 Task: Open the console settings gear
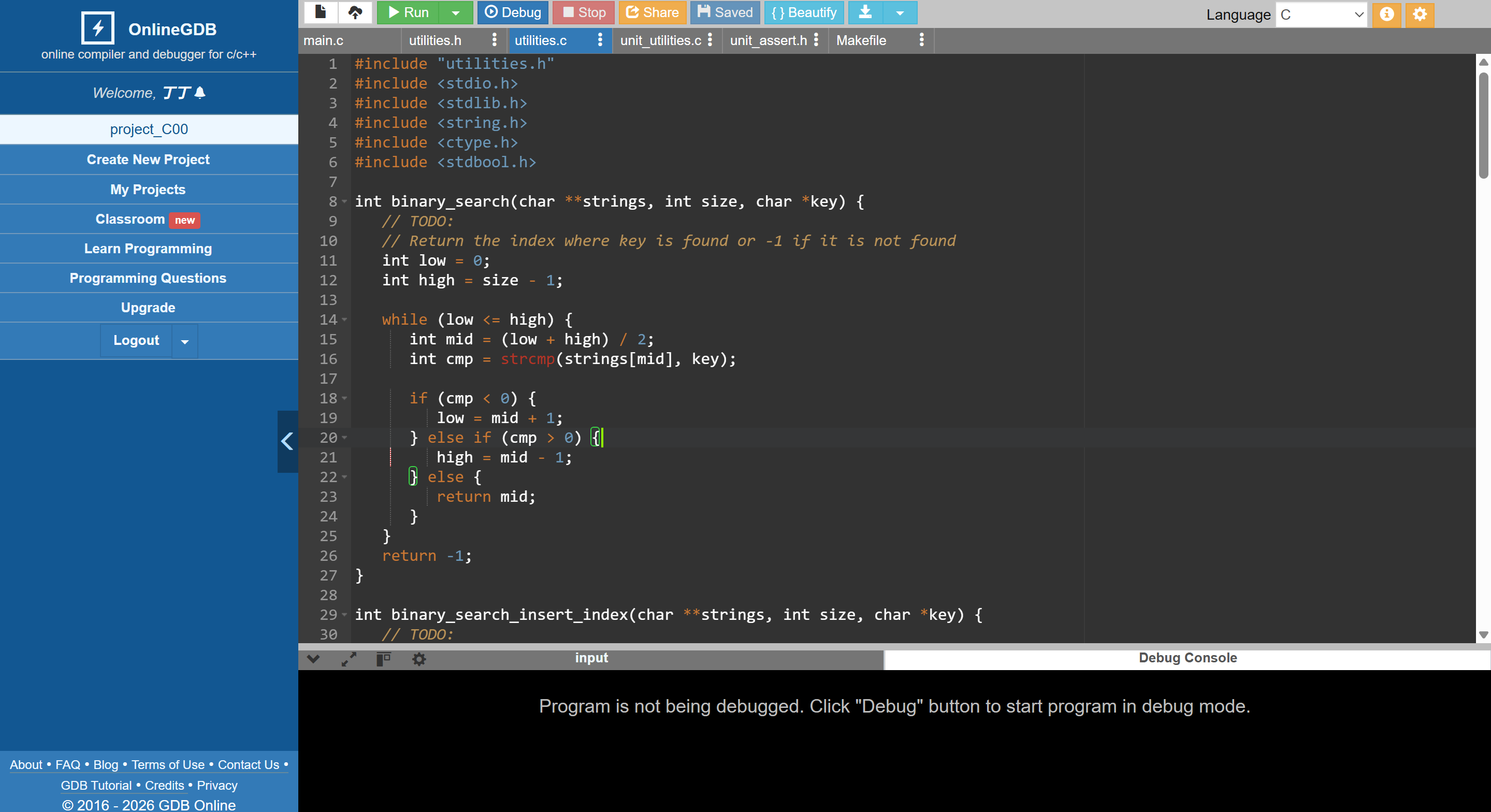pos(419,659)
